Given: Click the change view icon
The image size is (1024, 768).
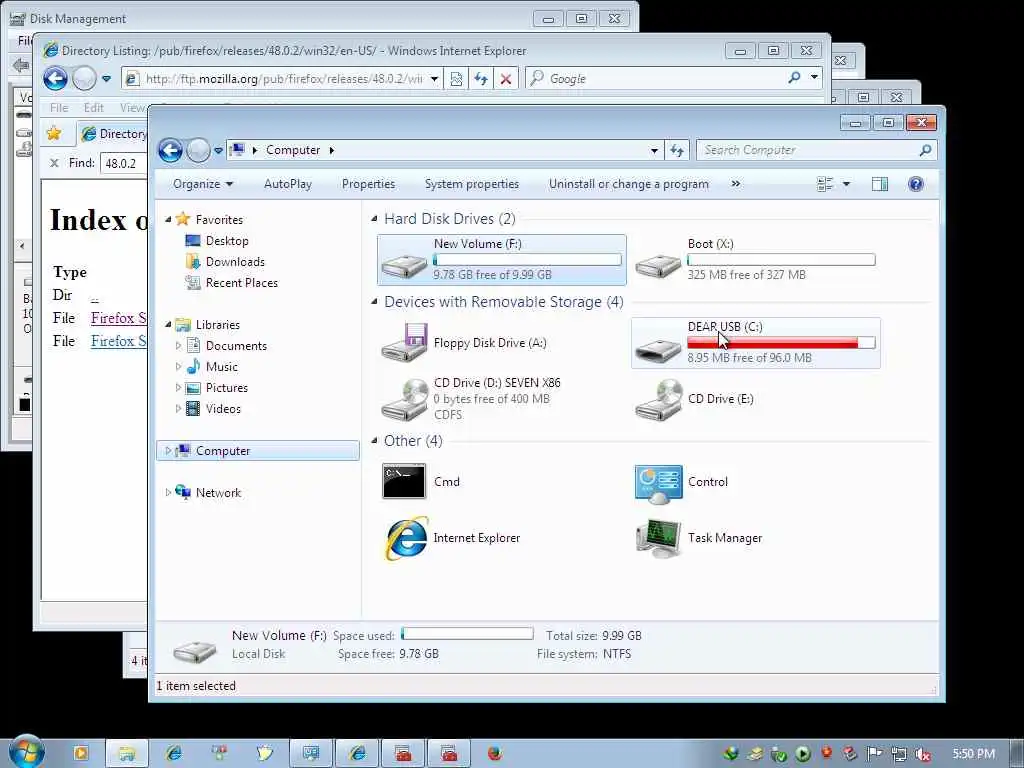Looking at the screenshot, I should pyautogui.click(x=825, y=184).
